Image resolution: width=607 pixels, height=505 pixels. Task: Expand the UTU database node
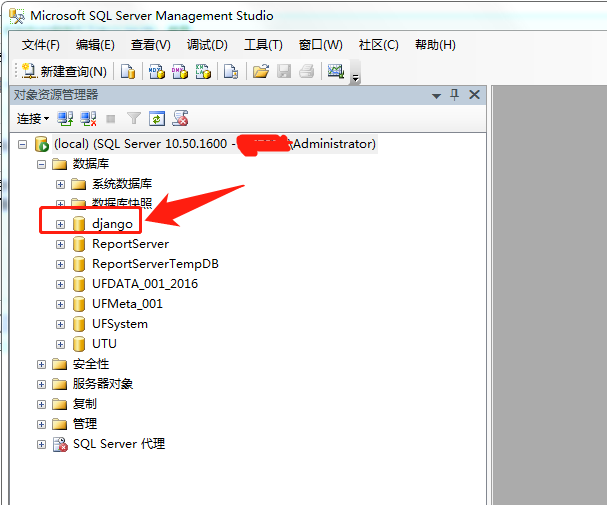click(x=60, y=344)
